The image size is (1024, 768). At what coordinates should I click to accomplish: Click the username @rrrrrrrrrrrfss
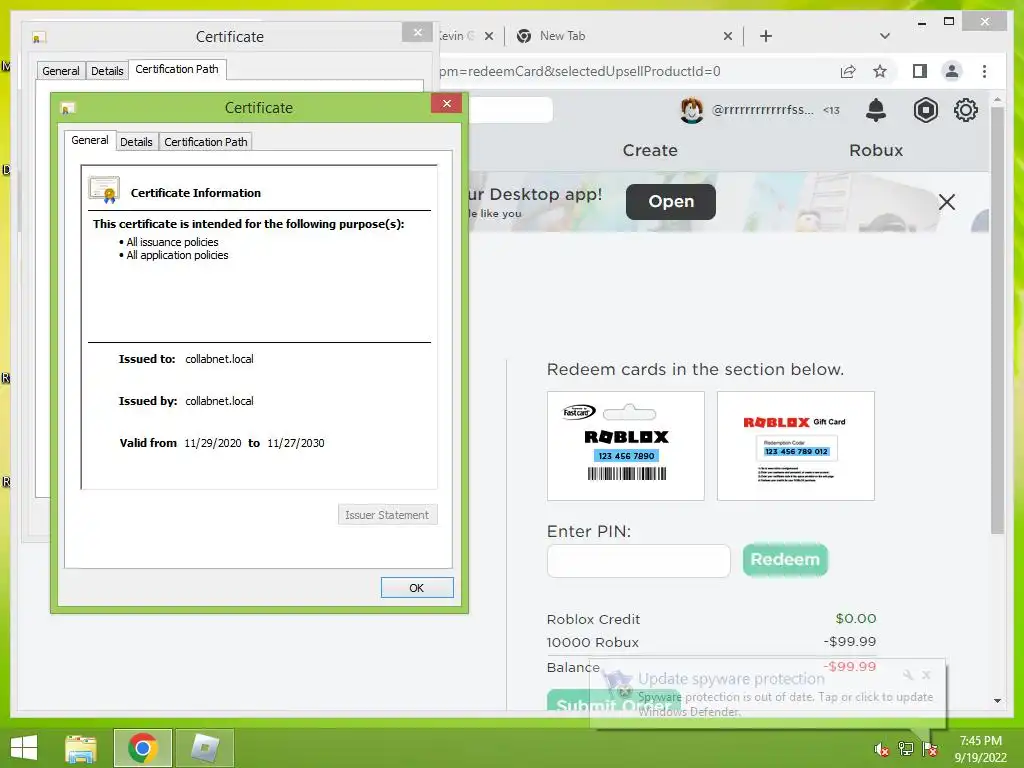point(762,110)
